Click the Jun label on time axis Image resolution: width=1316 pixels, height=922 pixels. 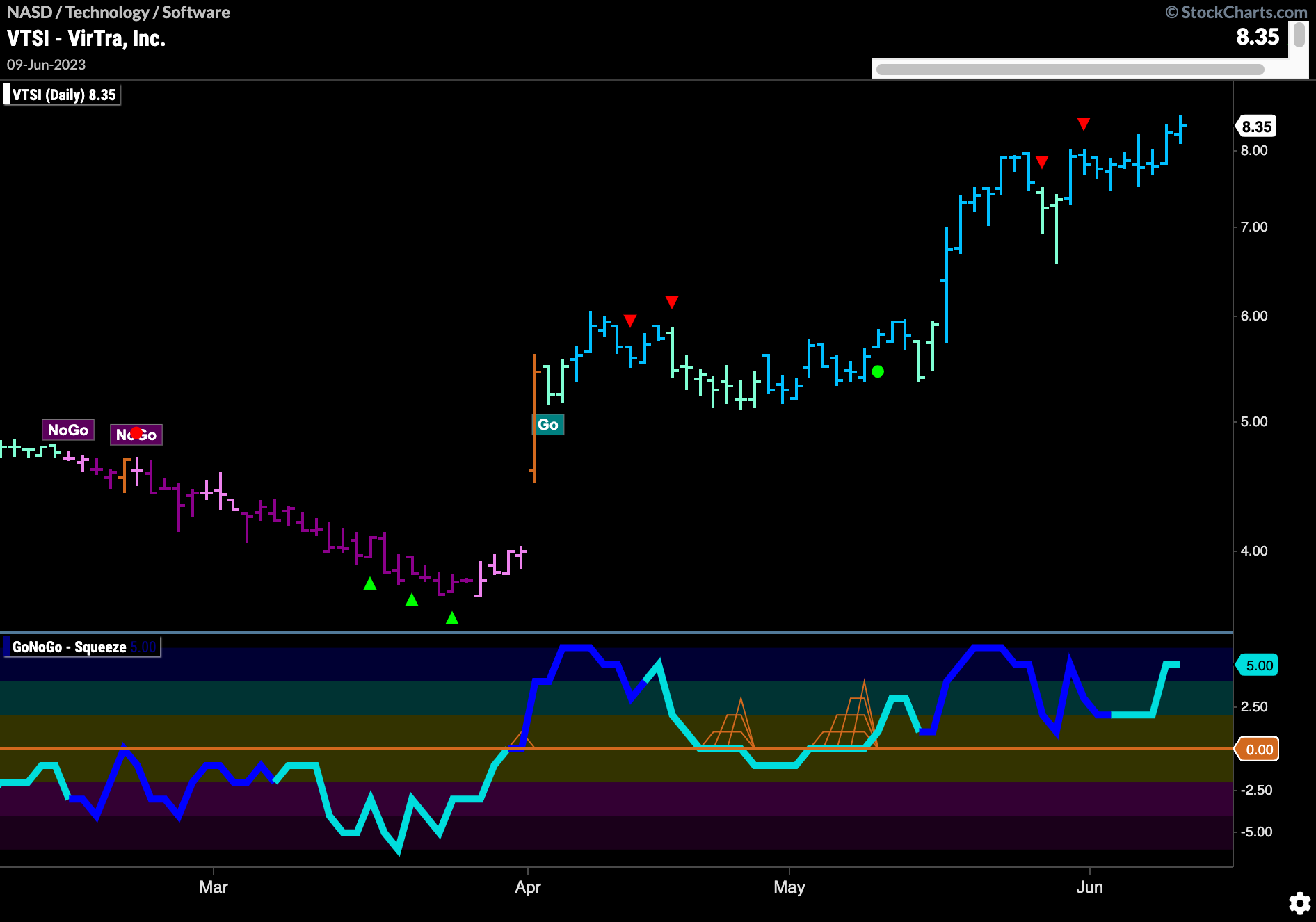pos(1089,887)
